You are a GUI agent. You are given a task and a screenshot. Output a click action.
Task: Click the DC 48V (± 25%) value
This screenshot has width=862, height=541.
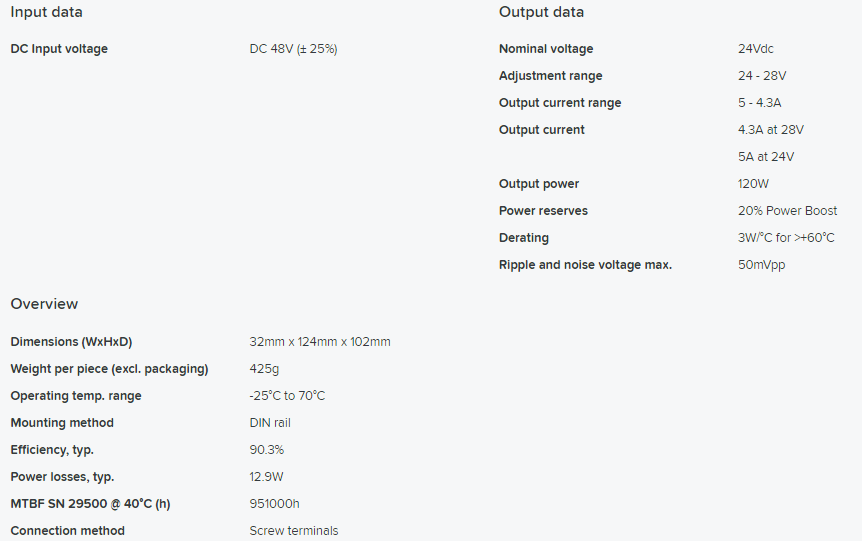click(293, 49)
